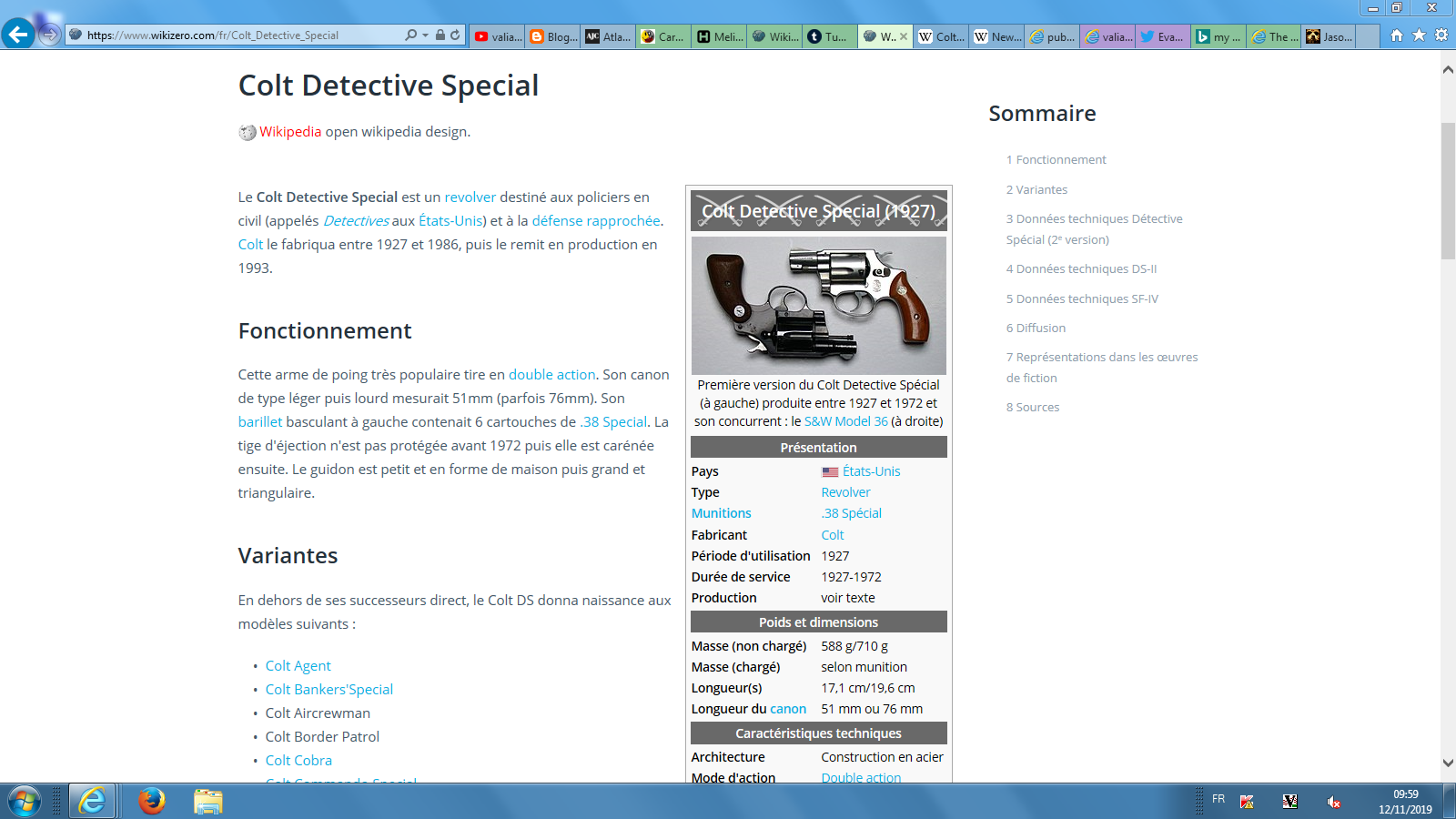Switch to the 'Car...' tab

[x=663, y=36]
